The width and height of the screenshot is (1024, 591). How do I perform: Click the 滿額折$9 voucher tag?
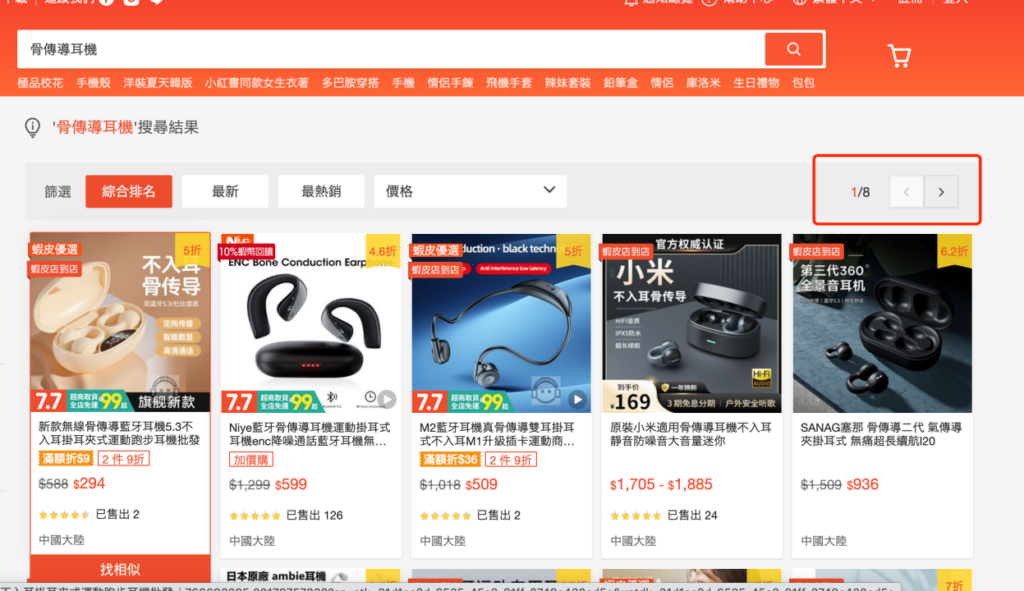pos(65,458)
